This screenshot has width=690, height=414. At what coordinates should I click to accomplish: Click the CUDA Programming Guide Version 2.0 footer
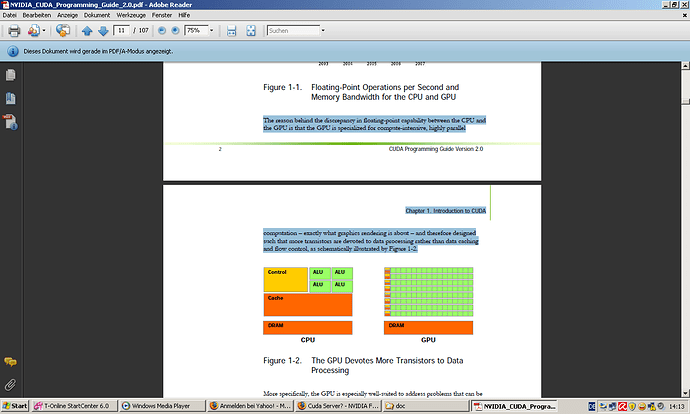tap(436, 149)
